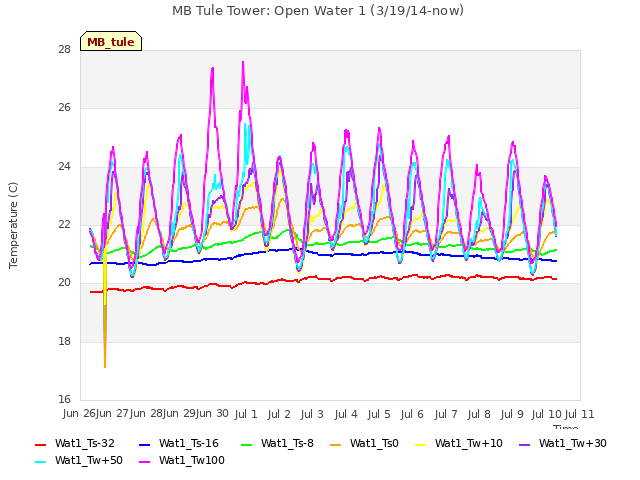Click the blue Wat1_Ts-16 legend swatch
640x480 pixels.
tap(144, 444)
